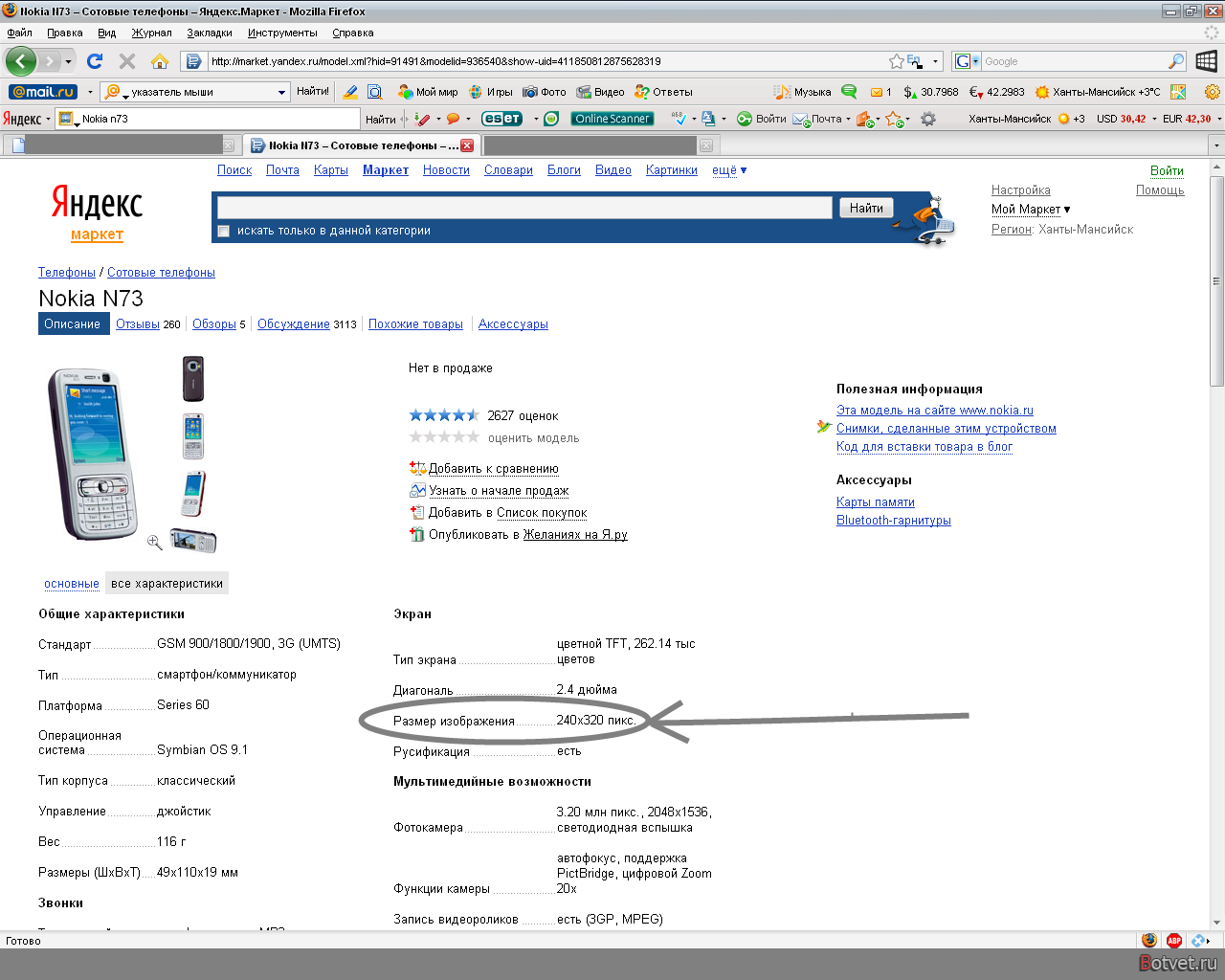This screenshot has height=980, width=1225.
Task: Click the Google search magnifier icon
Action: coord(1176,61)
